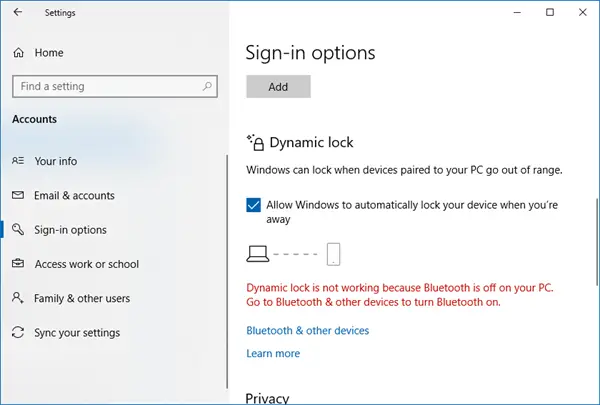Click the Find a setting field
600x405 pixels.
[x=115, y=86]
